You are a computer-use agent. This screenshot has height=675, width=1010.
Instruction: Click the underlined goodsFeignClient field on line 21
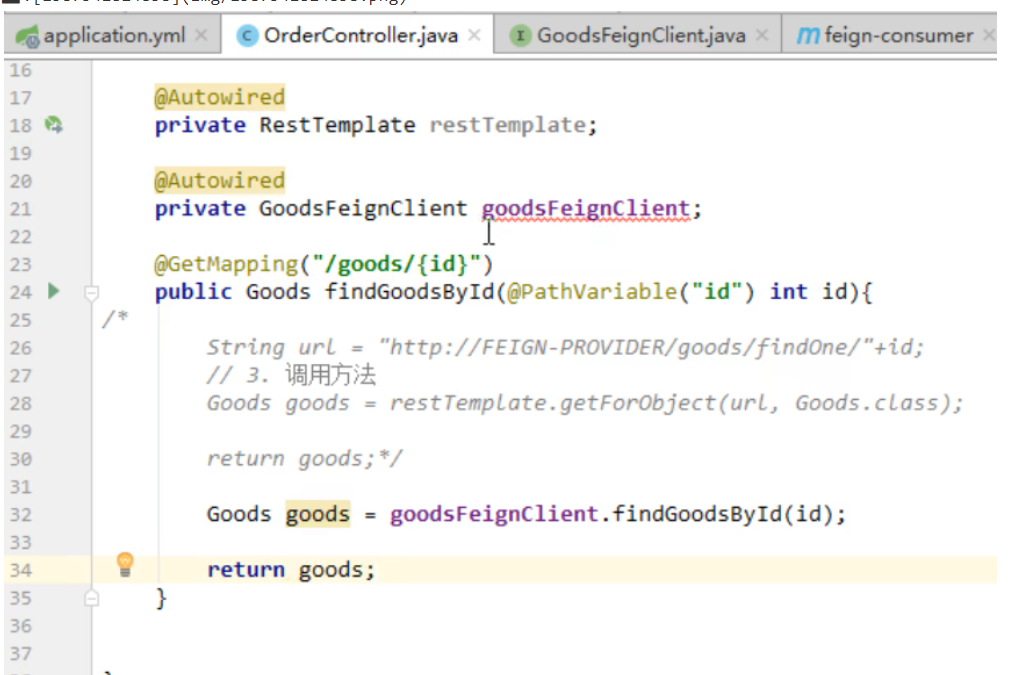click(586, 209)
